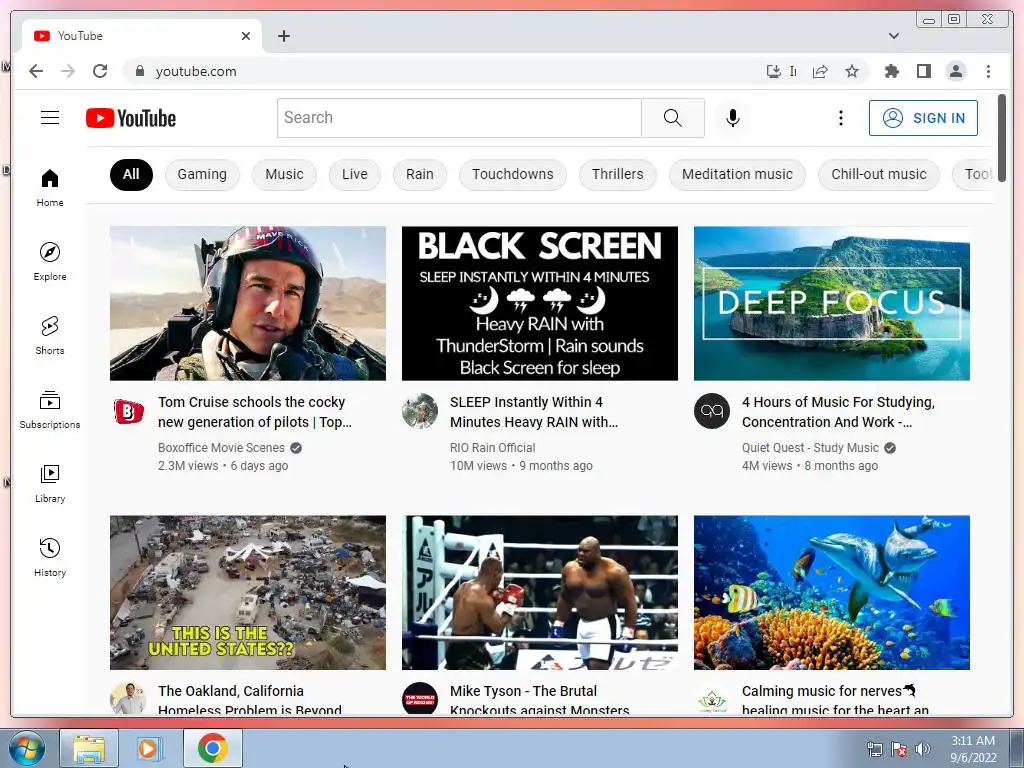Viewport: 1024px width, 768px height.
Task: Open 'SLEEP Instantly Within 4 Minutes' title
Action: 534,412
